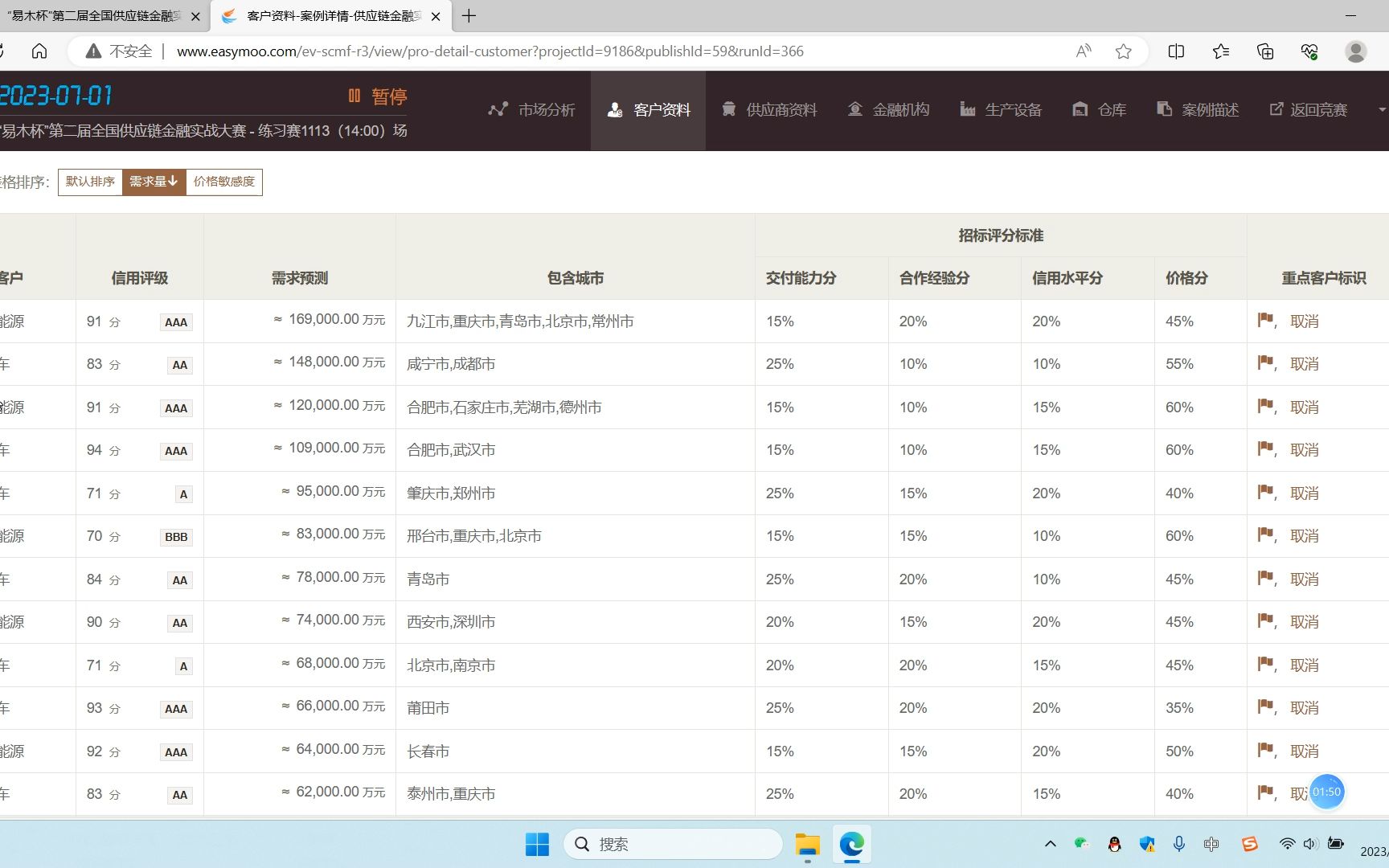This screenshot has width=1389, height=868.
Task: Show hidden system tray icons
Action: pos(1050,844)
